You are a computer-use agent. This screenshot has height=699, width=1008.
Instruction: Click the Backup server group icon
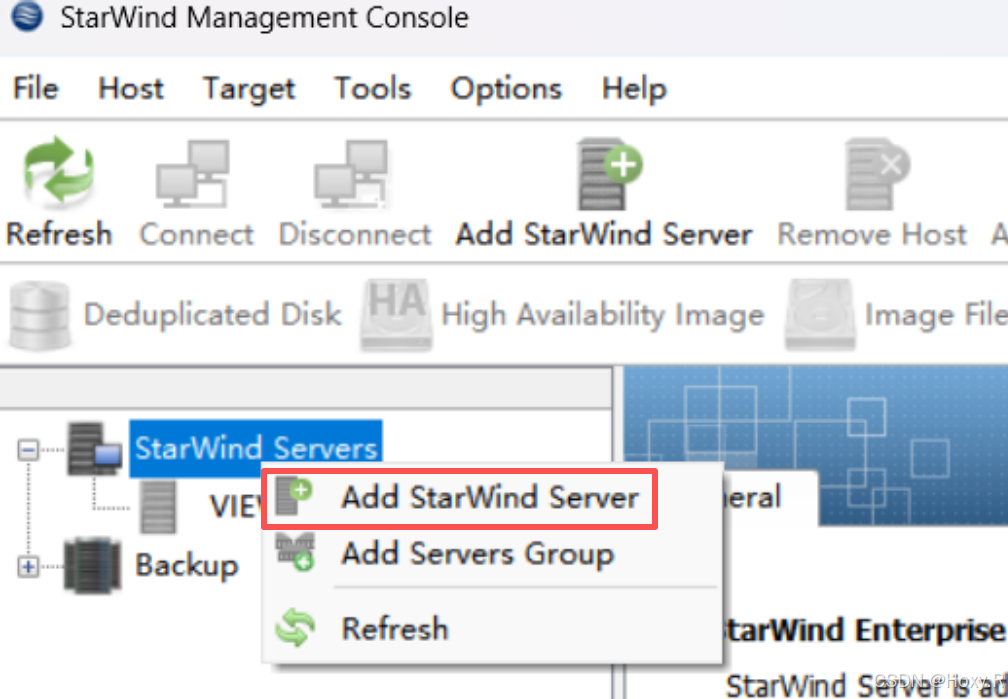(93, 565)
